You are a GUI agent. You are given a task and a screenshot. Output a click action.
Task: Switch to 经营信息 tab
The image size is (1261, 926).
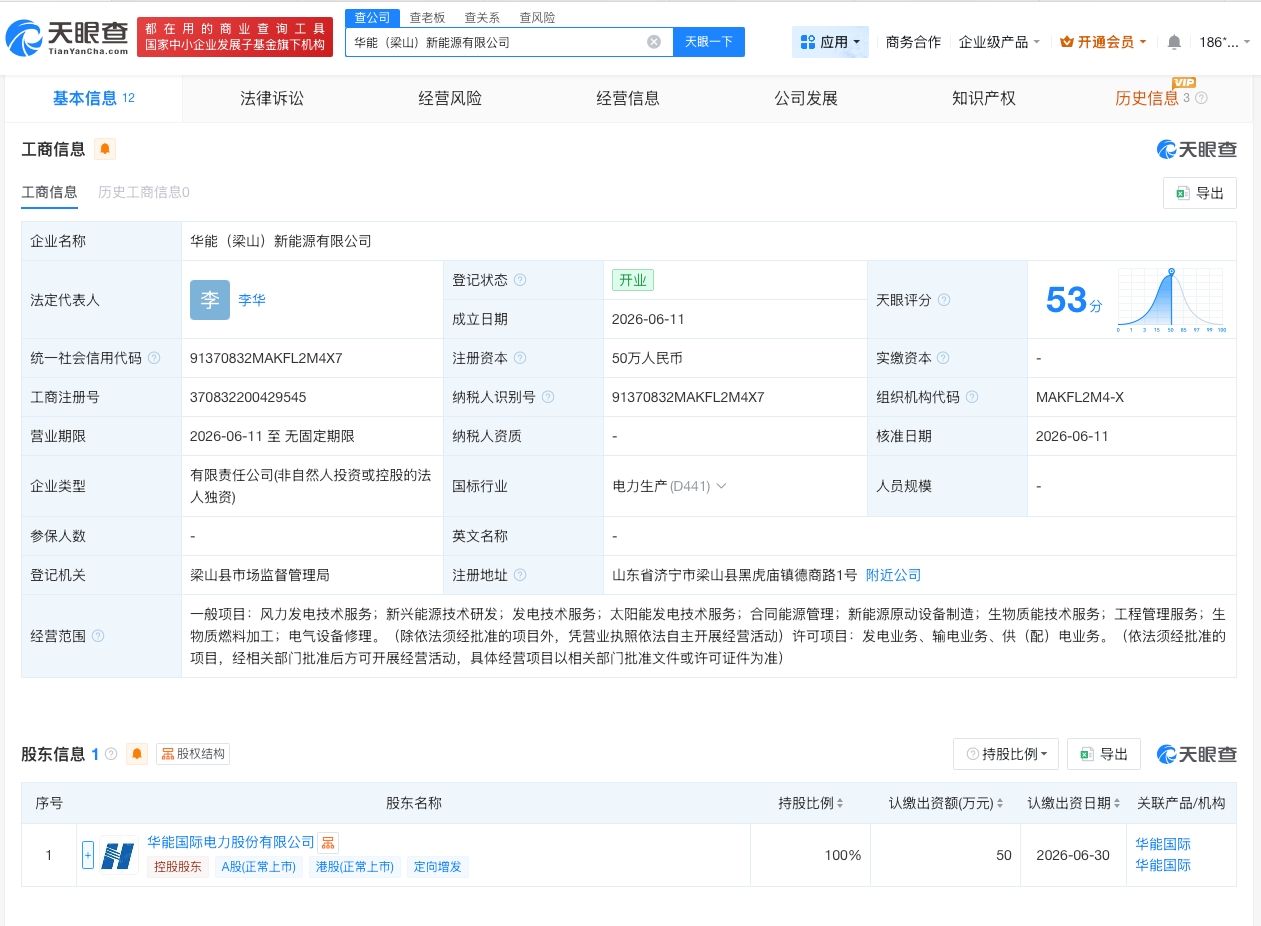[x=628, y=98]
